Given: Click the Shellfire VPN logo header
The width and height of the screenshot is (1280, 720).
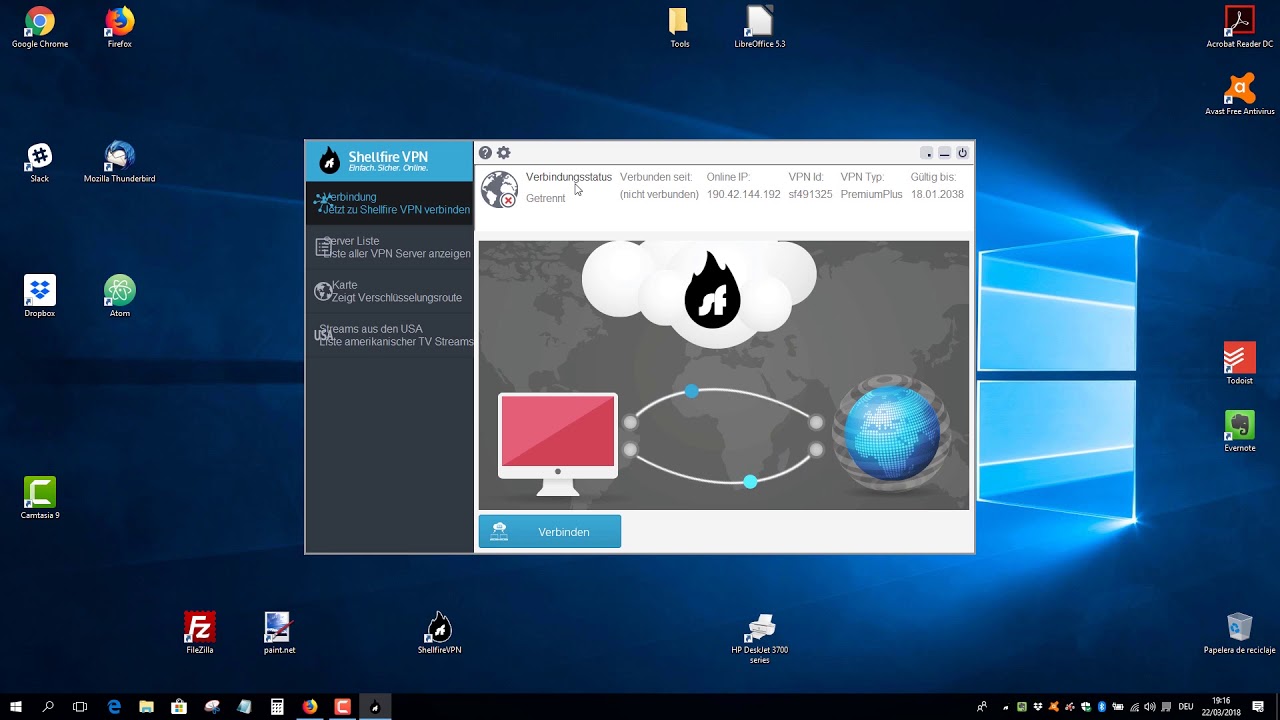Looking at the screenshot, I should coord(389,160).
